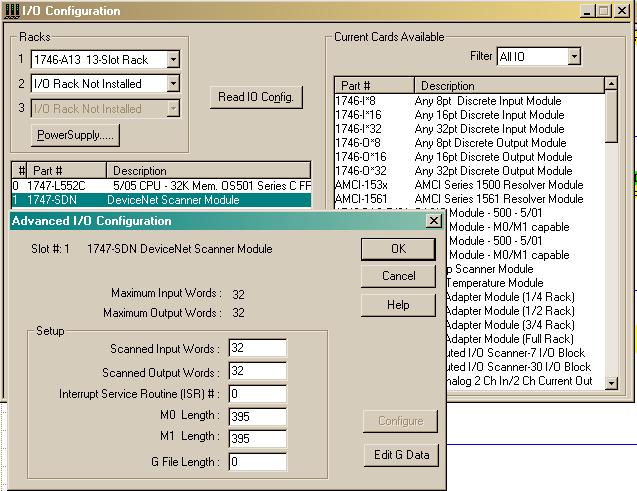
Task: Select 1746-O*32 32pt Discrete Output Module
Action: pos(469,171)
